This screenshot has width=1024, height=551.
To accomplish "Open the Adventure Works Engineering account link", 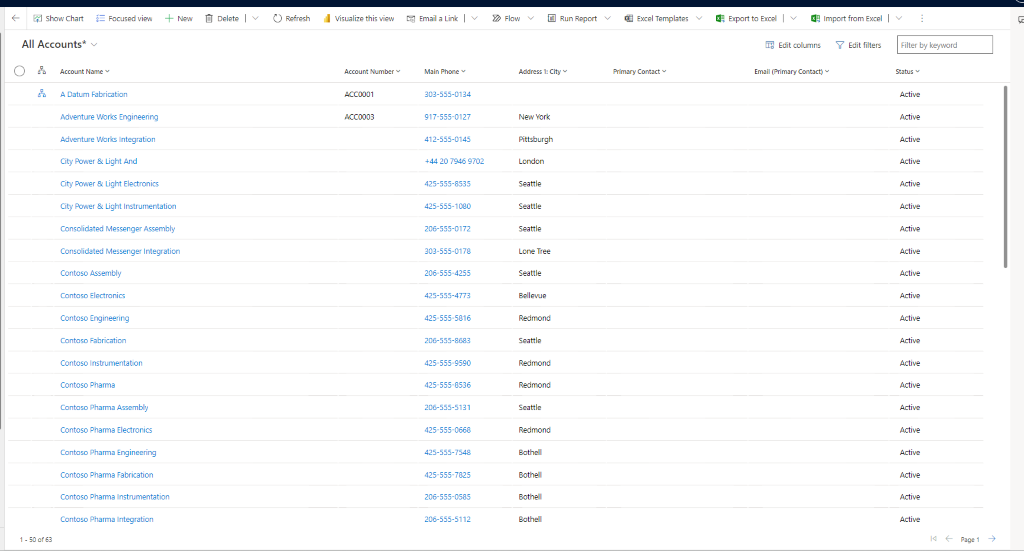I will pos(109,117).
